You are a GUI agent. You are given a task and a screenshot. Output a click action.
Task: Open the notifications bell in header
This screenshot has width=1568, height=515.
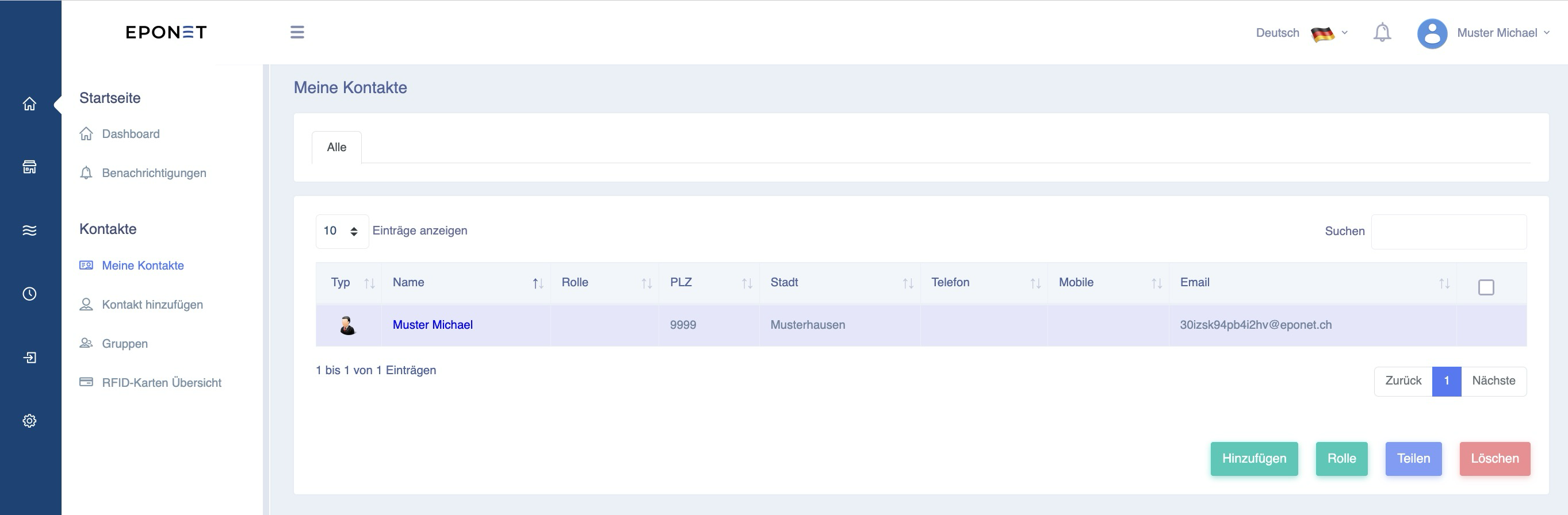click(x=1382, y=32)
